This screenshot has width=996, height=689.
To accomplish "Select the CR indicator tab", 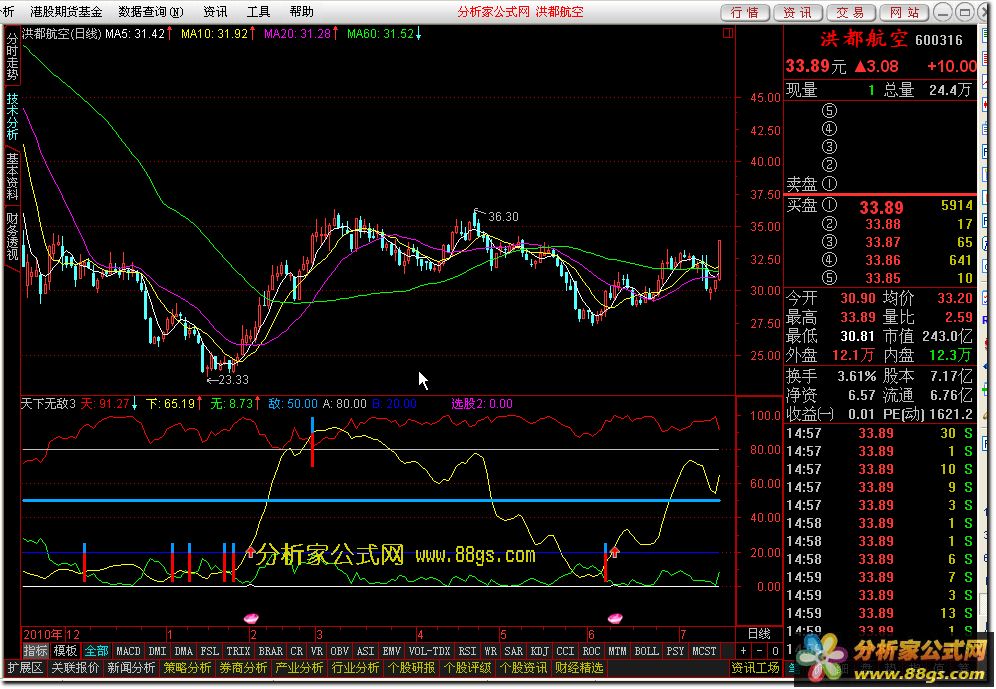I will [x=297, y=651].
